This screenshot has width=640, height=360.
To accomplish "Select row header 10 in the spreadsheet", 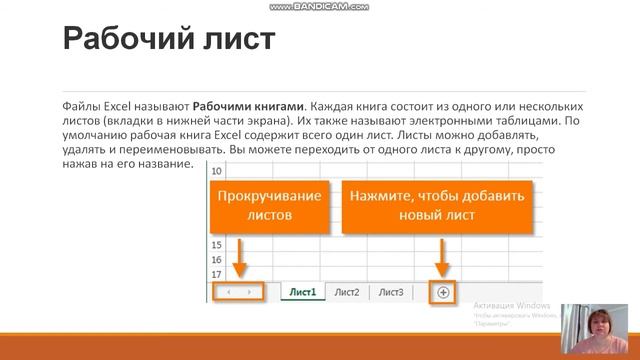I will click(216, 171).
